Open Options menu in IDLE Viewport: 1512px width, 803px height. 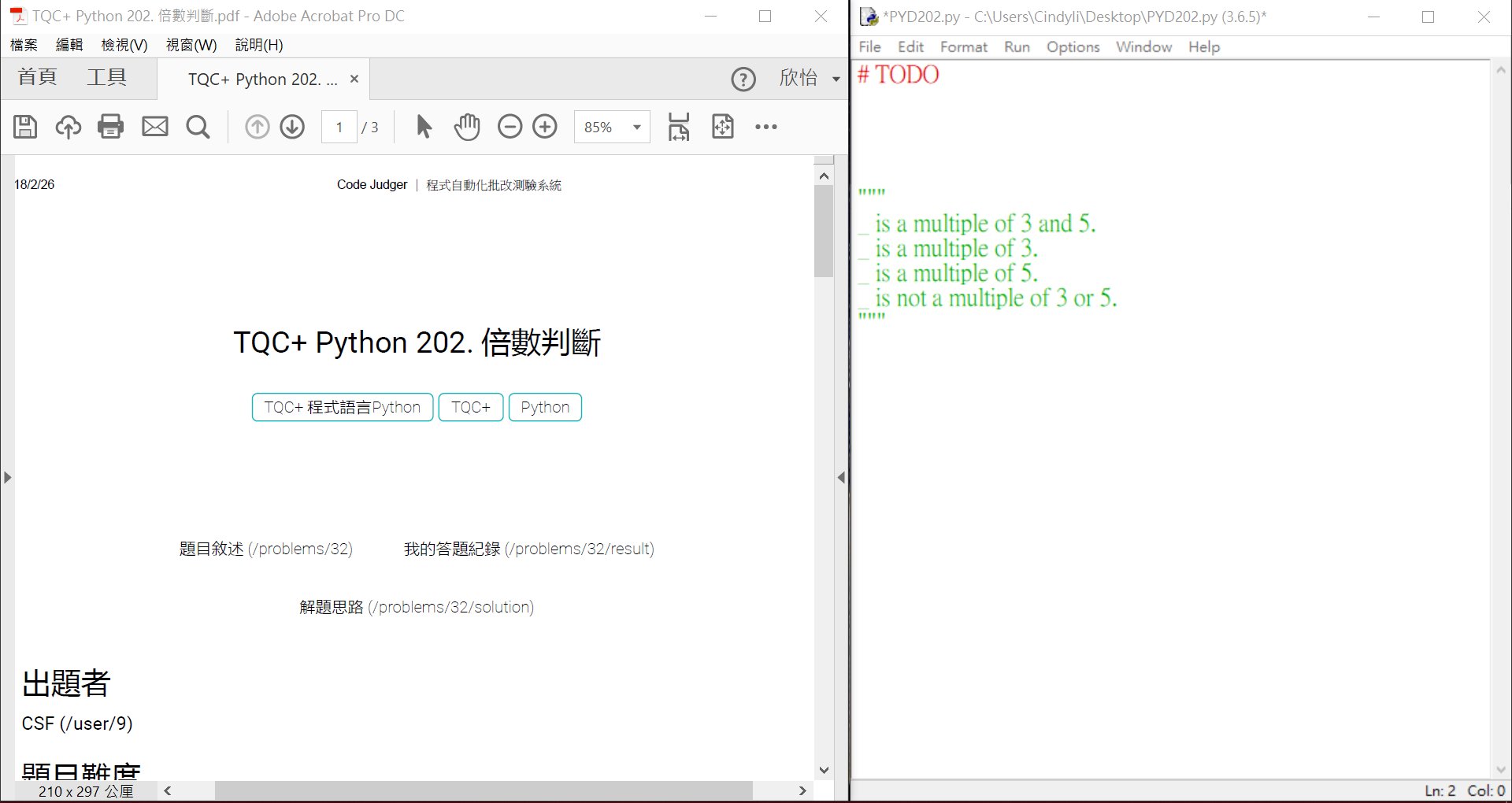pos(1073,46)
